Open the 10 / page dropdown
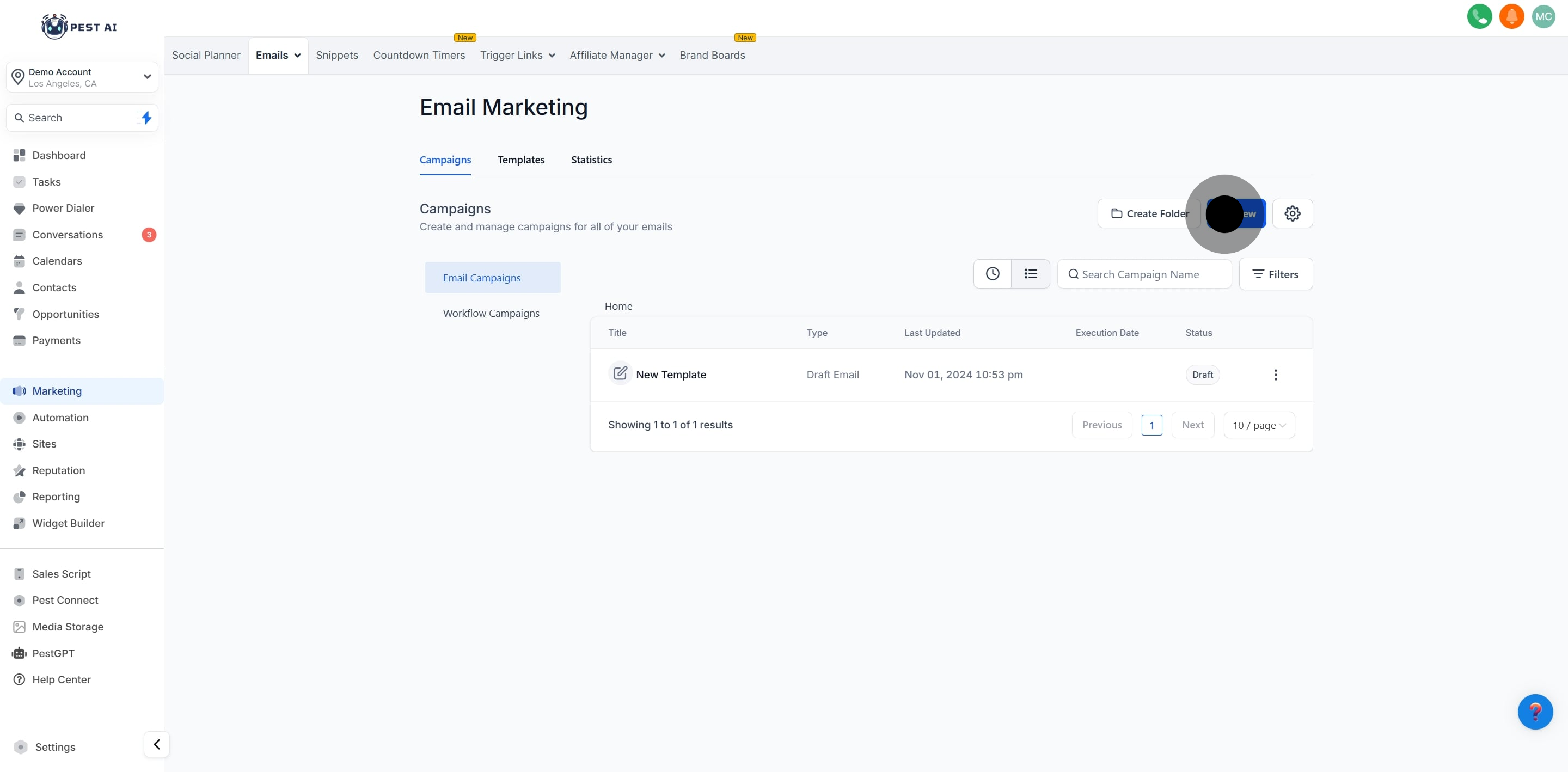1568x772 pixels. coord(1259,426)
